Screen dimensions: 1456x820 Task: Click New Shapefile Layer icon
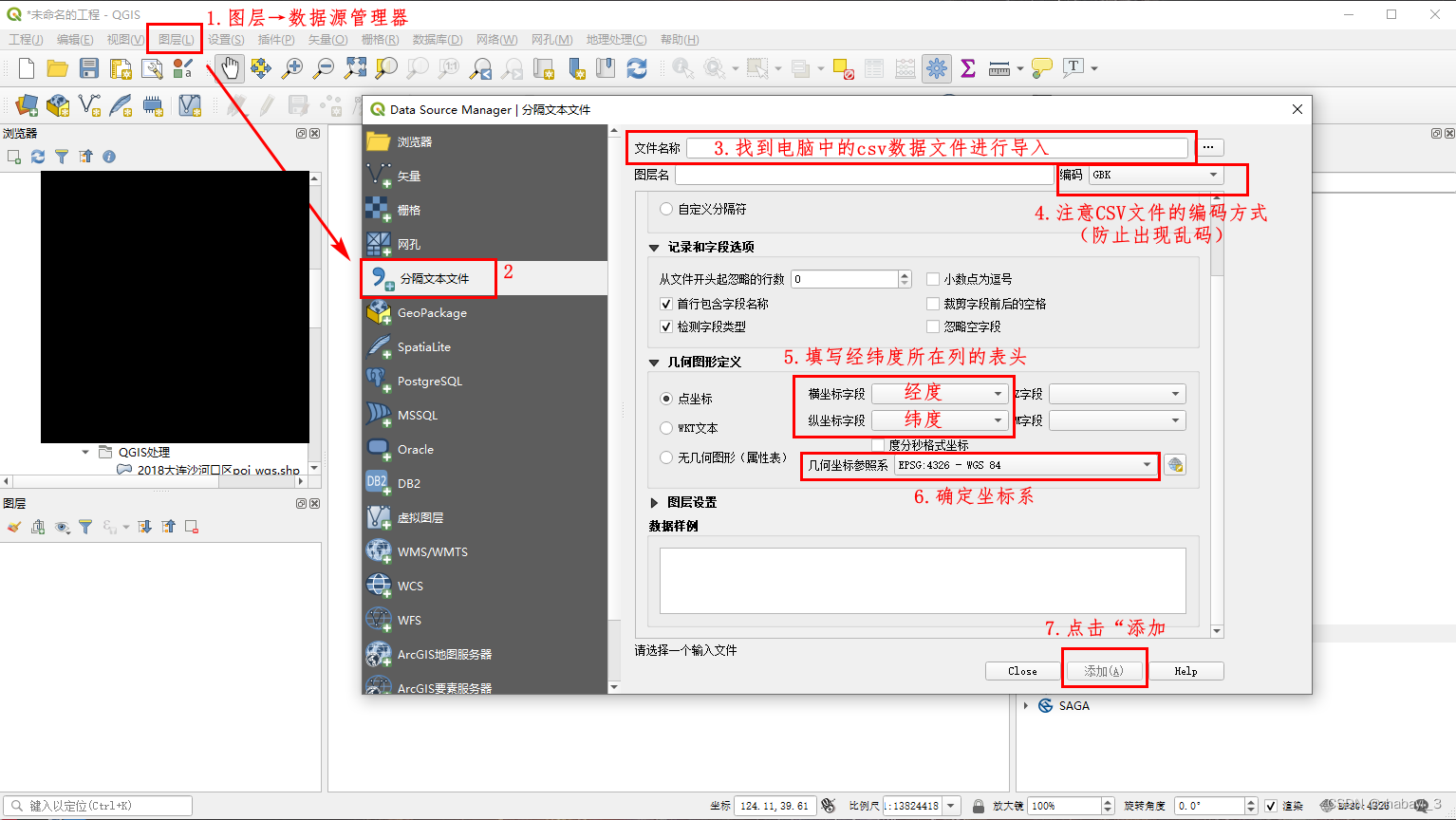tap(89, 105)
